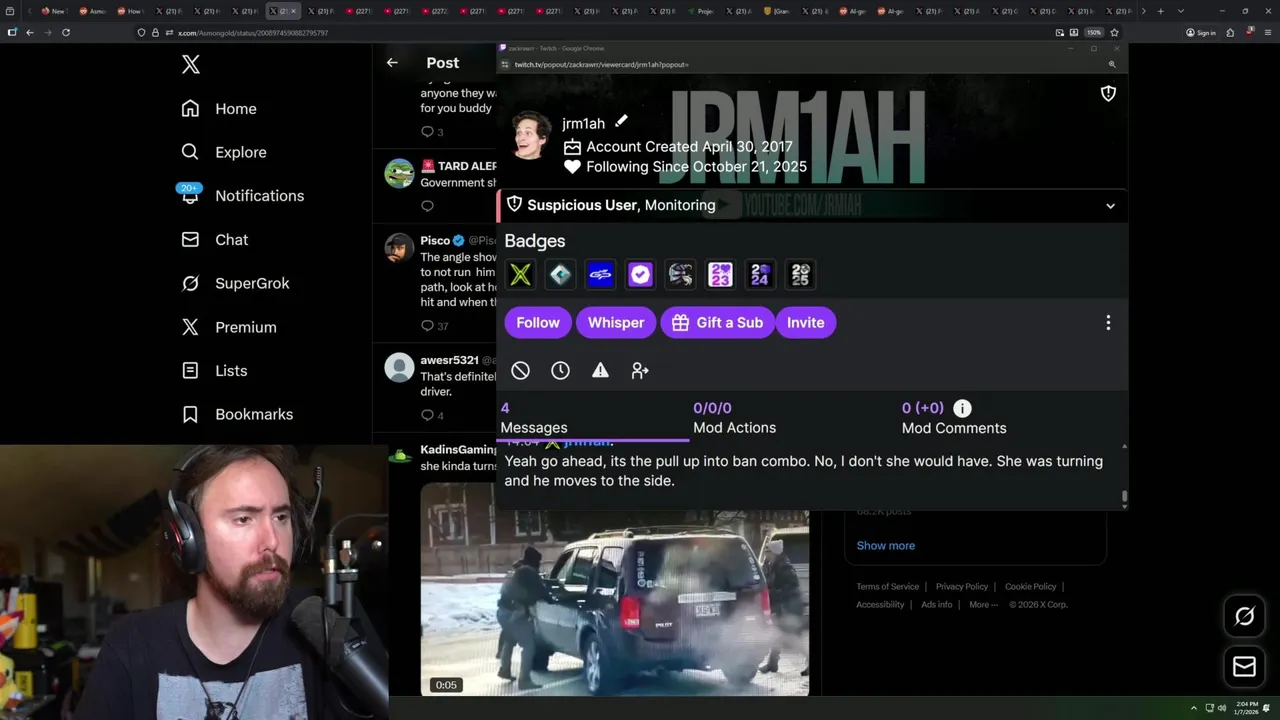The width and height of the screenshot is (1280, 720).
Task: Open Privacy Policy link
Action: [x=962, y=587]
